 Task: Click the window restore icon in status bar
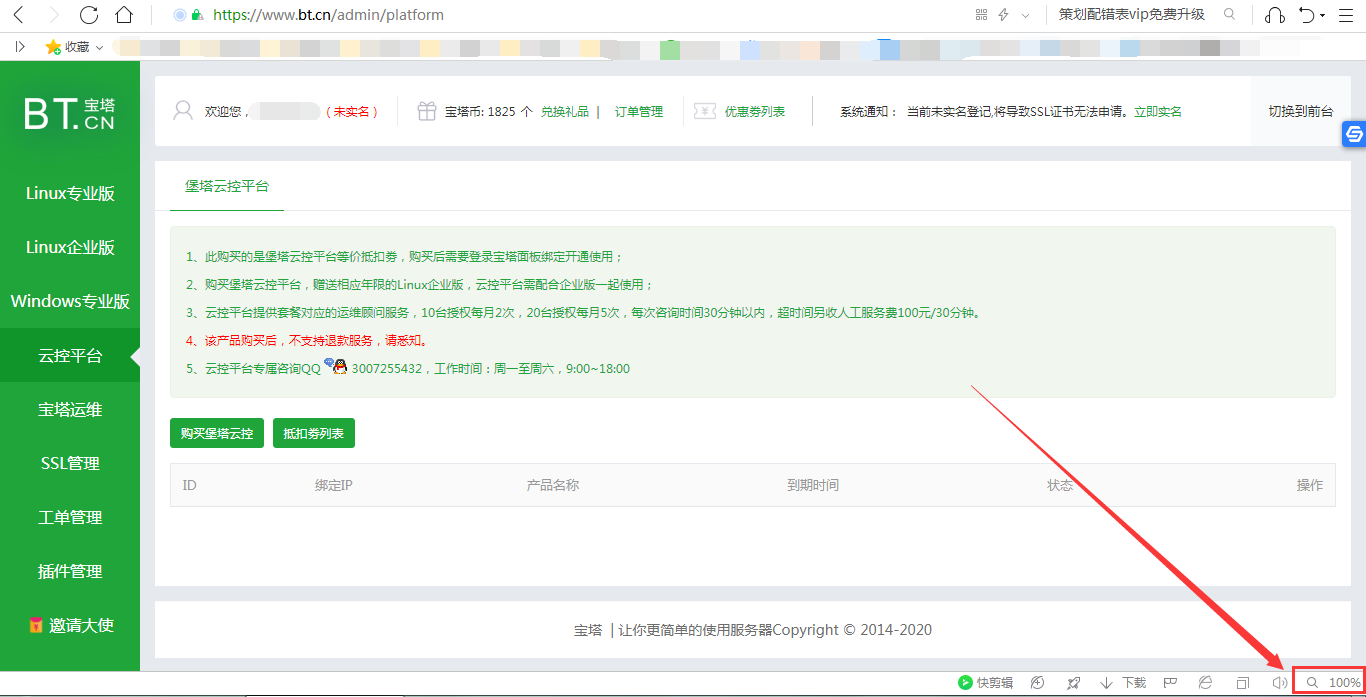coord(1243,683)
